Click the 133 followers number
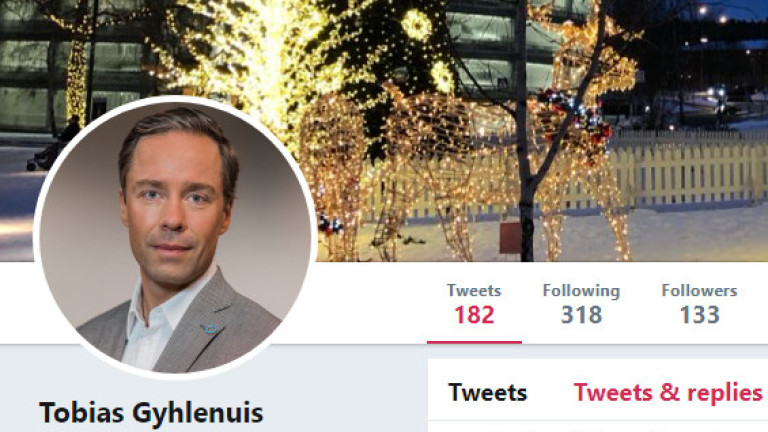The height and width of the screenshot is (432, 768). click(699, 315)
